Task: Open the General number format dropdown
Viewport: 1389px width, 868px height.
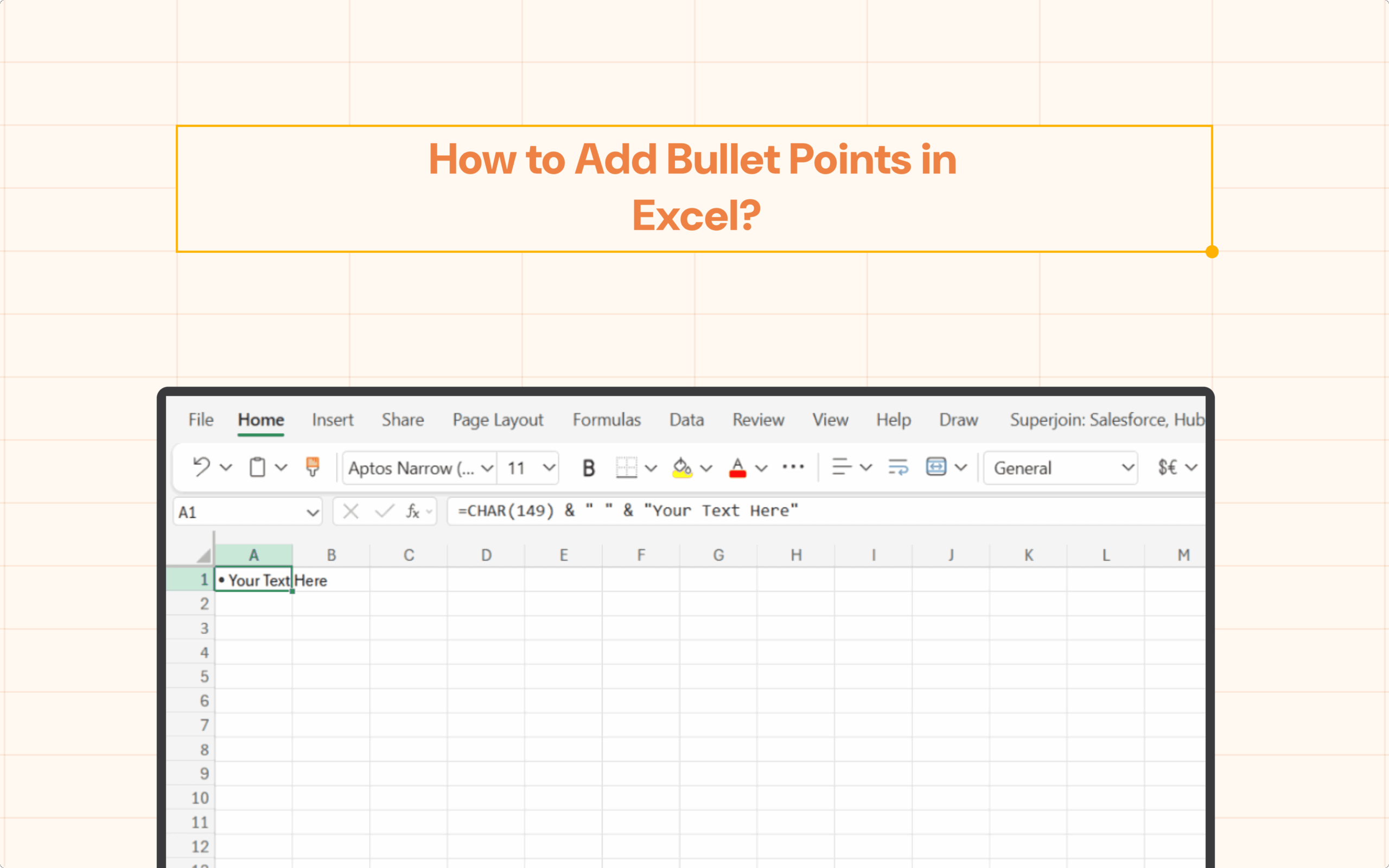Action: pyautogui.click(x=1061, y=468)
